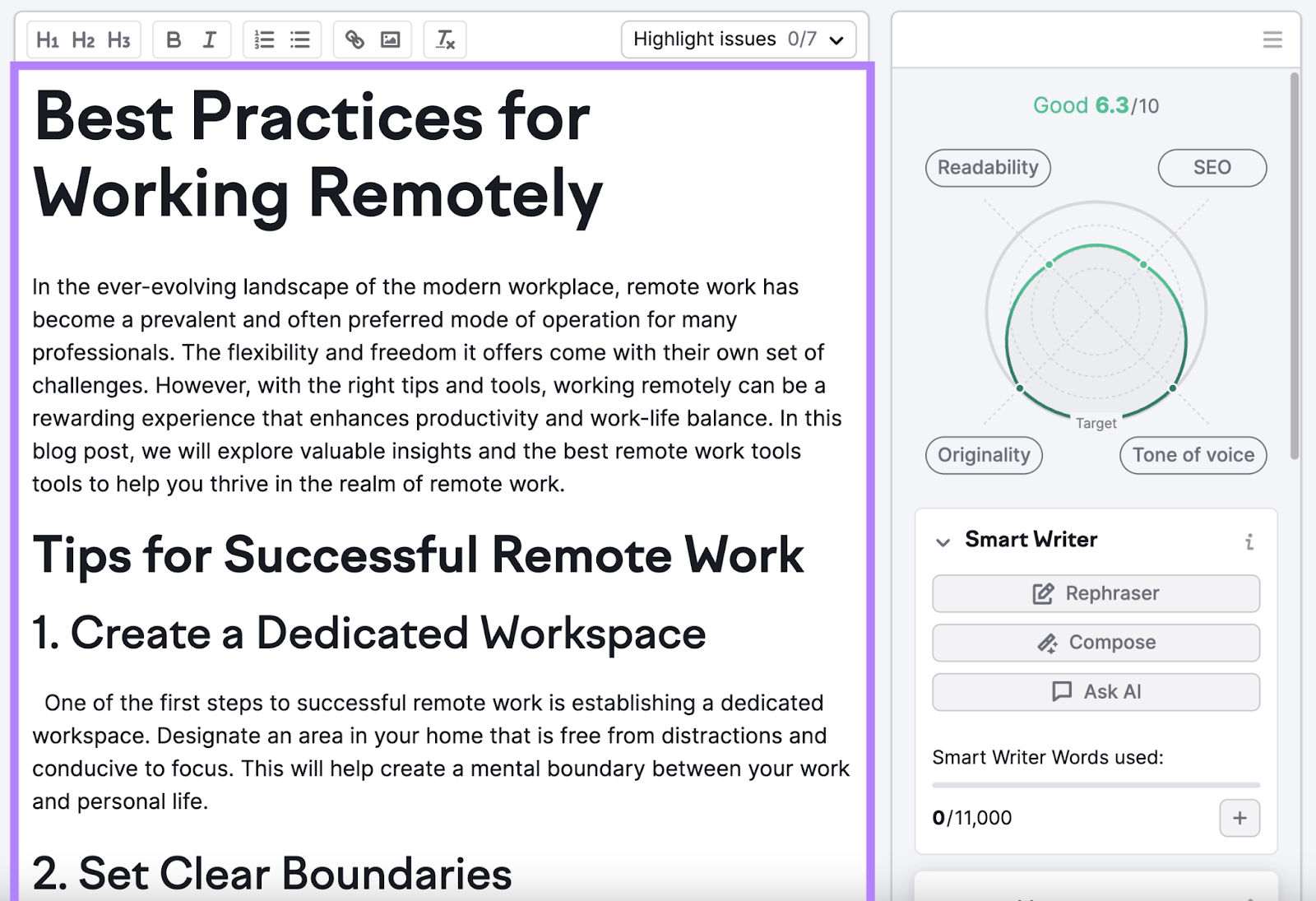Clear text formatting

coord(445,39)
